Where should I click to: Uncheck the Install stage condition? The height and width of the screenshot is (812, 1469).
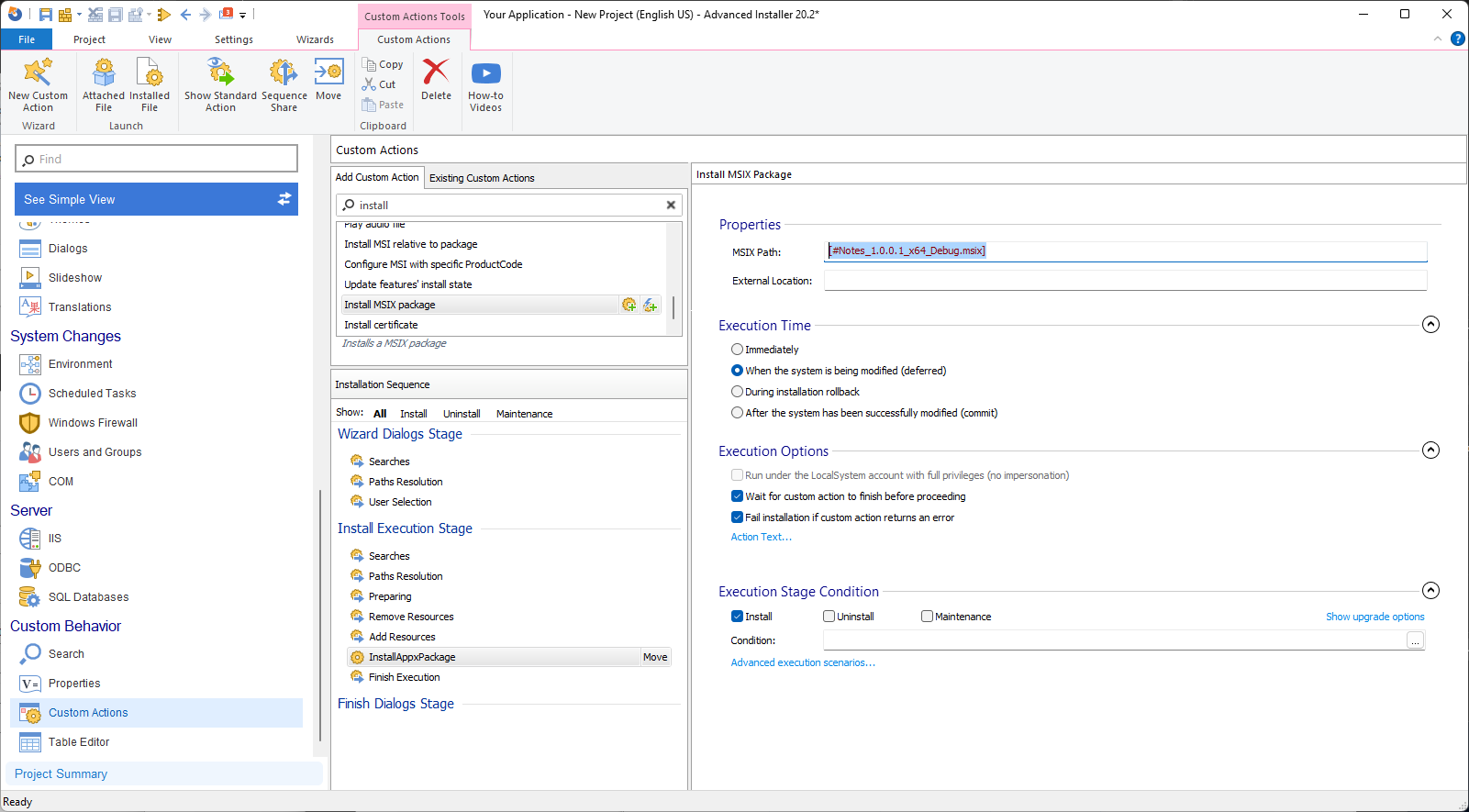pyautogui.click(x=737, y=617)
